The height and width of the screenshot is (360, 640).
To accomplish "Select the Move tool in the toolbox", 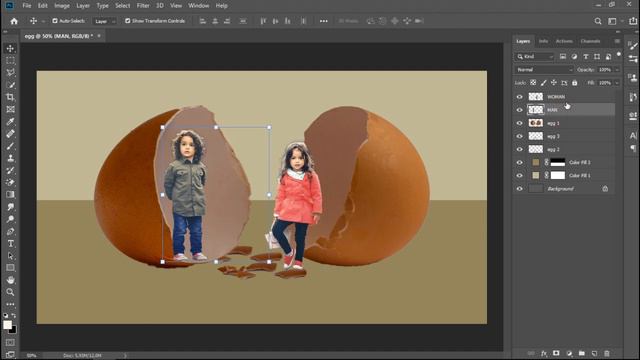I will tap(11, 49).
